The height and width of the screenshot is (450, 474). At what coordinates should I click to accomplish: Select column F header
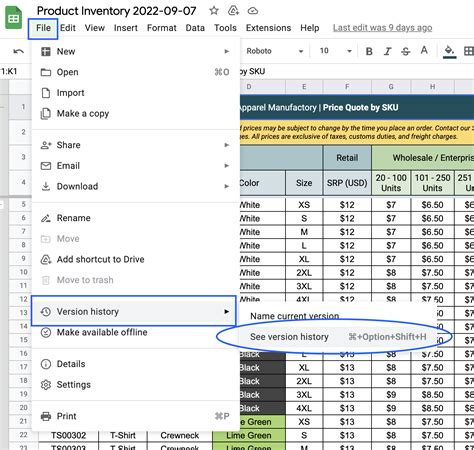pos(347,87)
